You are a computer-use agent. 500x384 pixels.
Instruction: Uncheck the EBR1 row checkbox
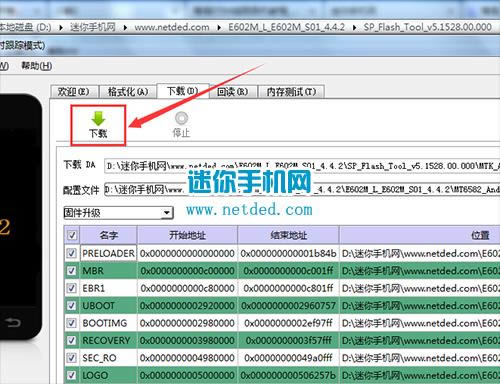(x=72, y=288)
